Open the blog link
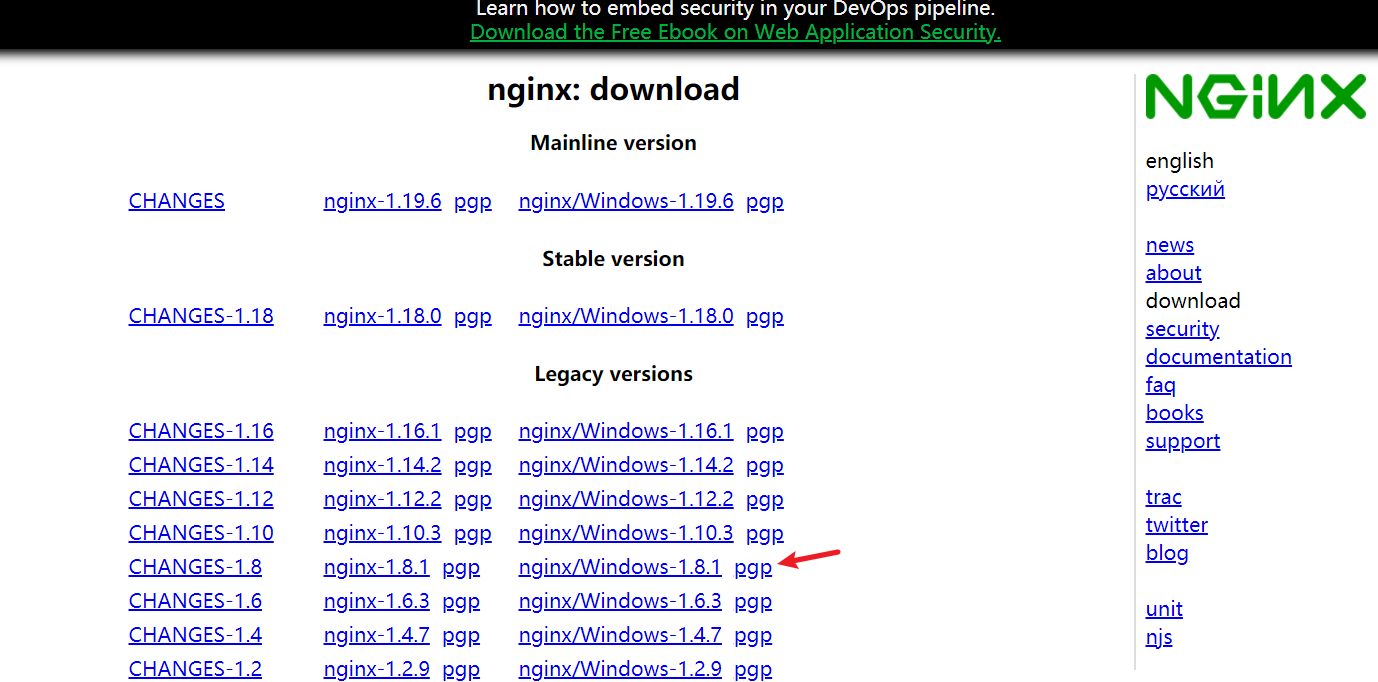Viewport: 1378px width, 682px height. click(1167, 553)
